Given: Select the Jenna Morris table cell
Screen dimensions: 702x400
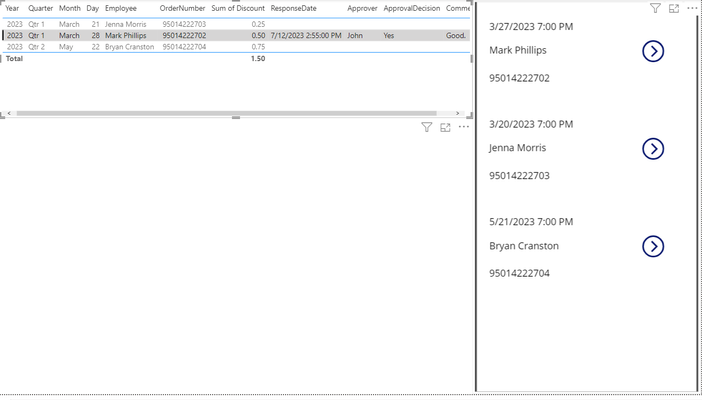Looking at the screenshot, I should pyautogui.click(x=126, y=24).
